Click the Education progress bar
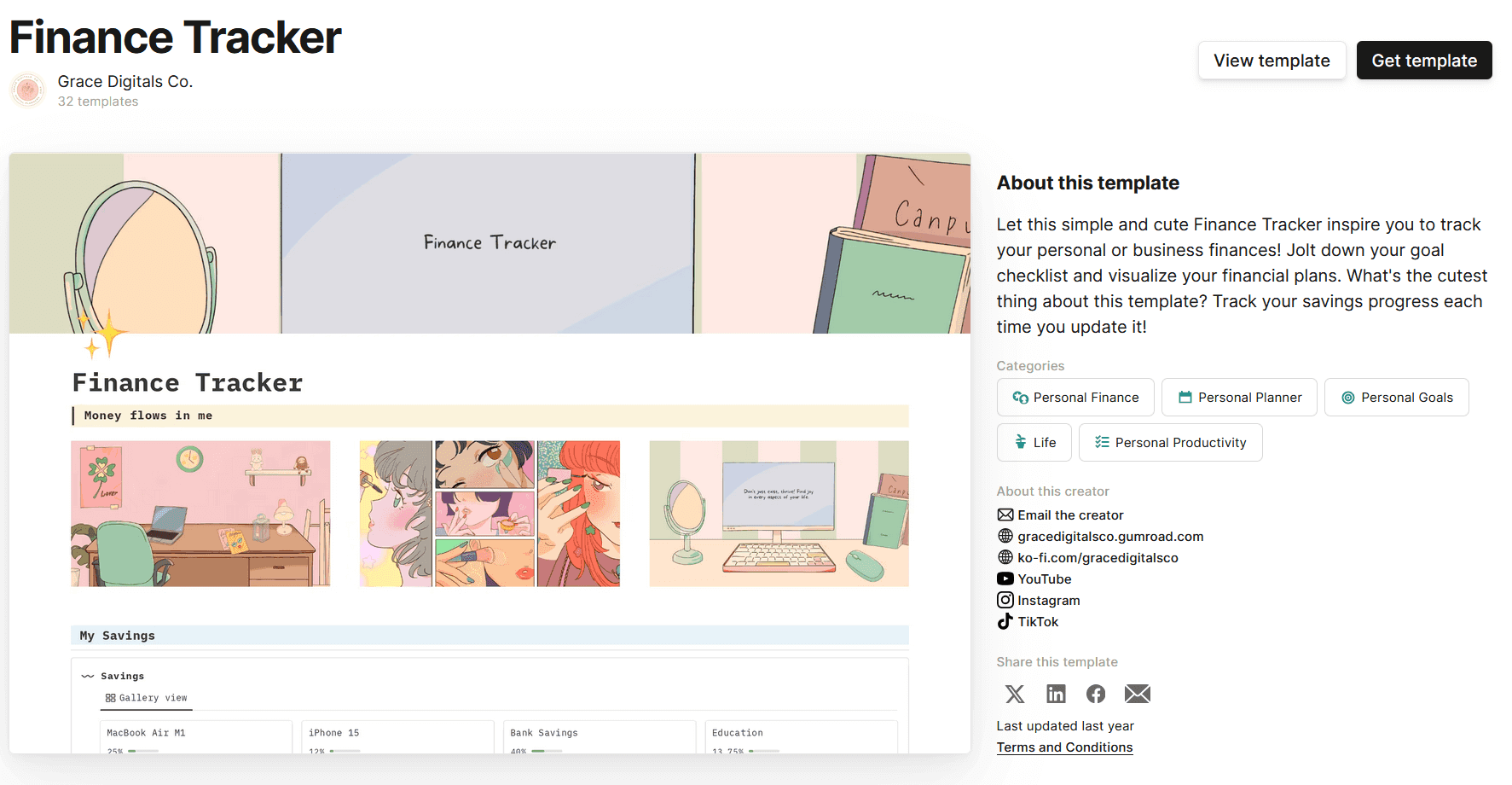The height and width of the screenshot is (785, 1512). point(764,751)
